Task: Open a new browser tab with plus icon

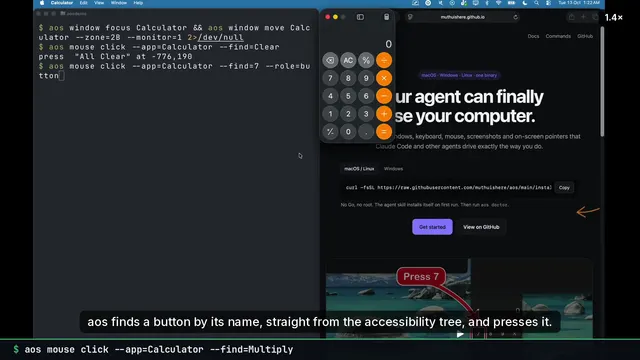Action: 583,17
